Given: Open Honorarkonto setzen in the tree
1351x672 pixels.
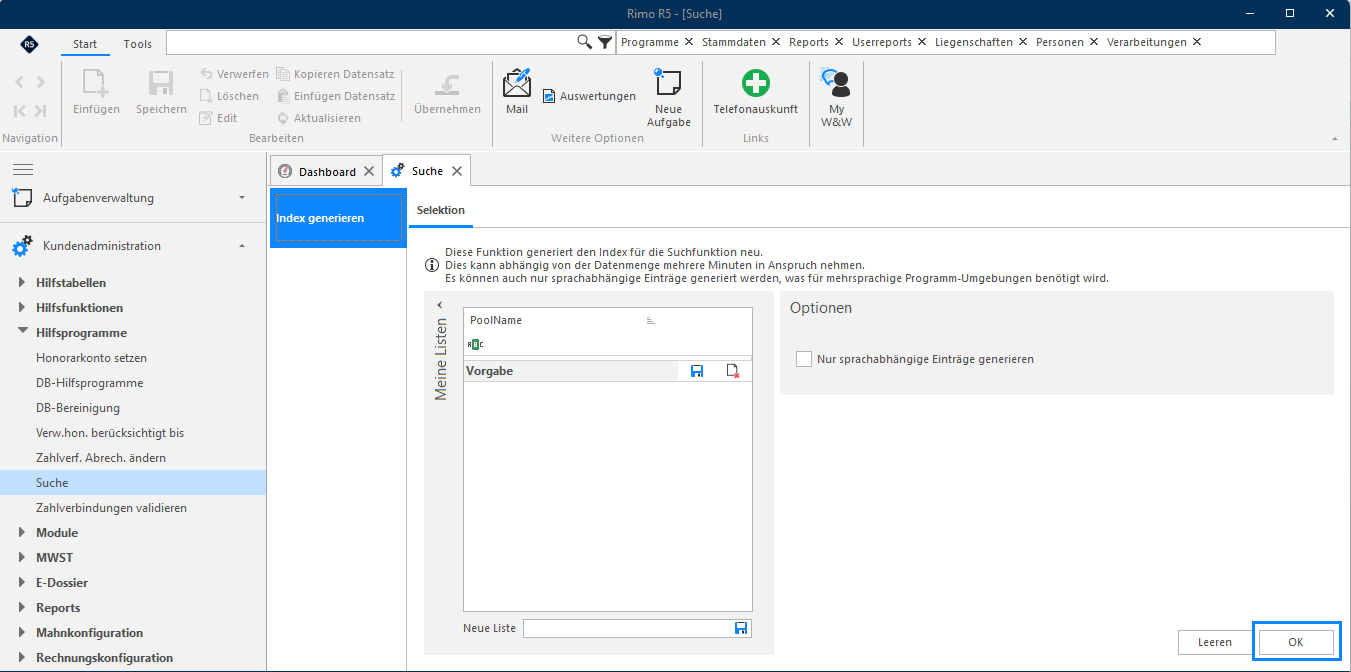Looking at the screenshot, I should coord(92,358).
